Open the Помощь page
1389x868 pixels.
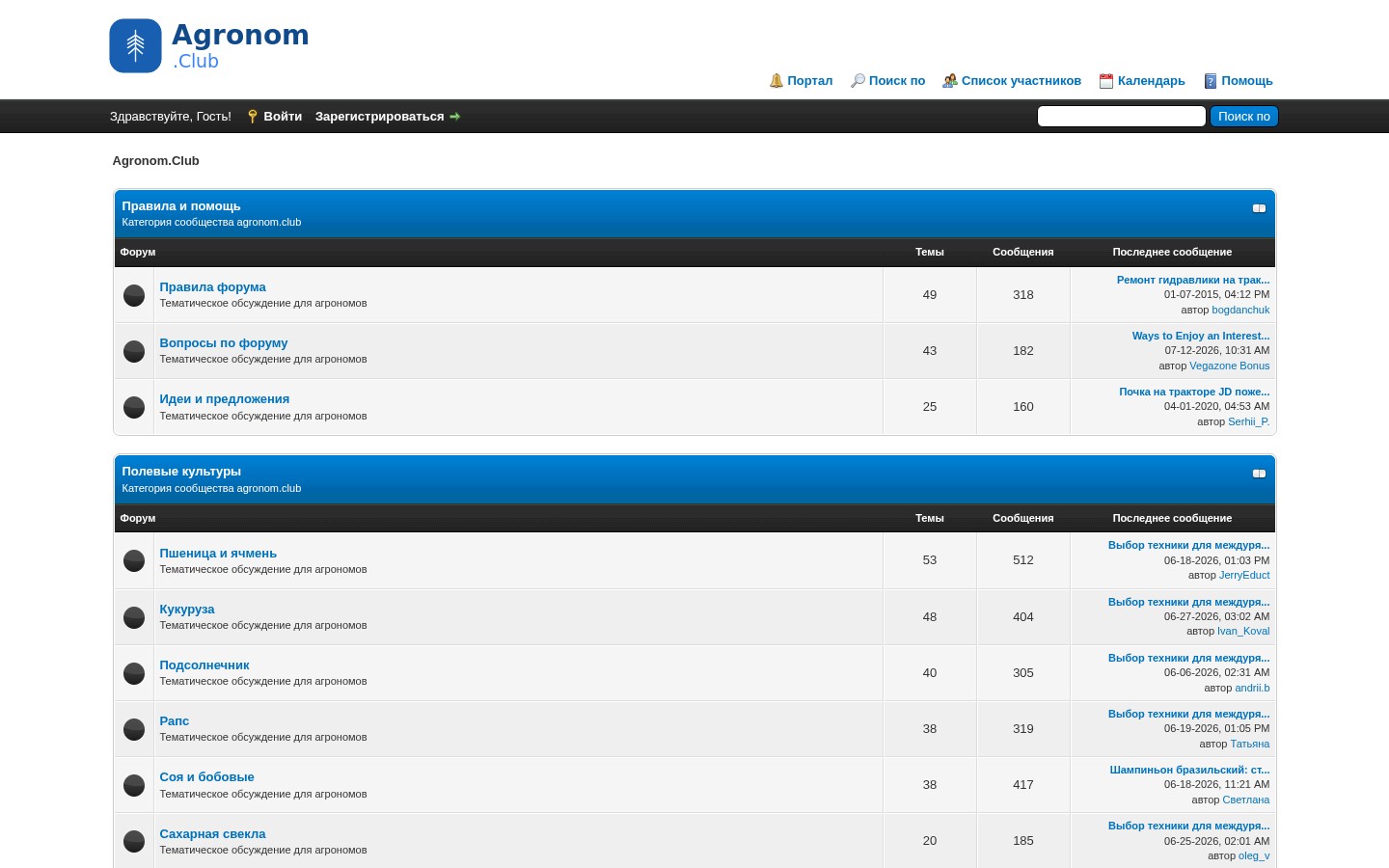1246,81
